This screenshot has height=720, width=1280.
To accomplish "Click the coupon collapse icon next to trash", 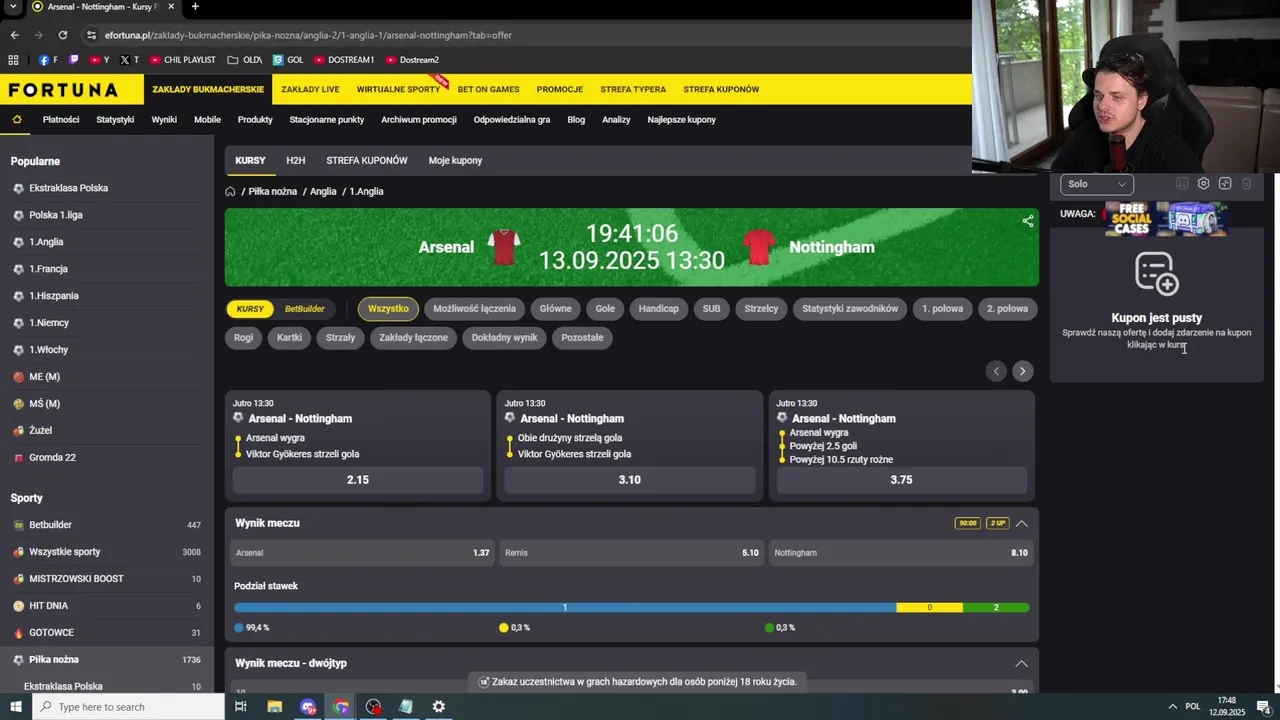I will [1225, 184].
